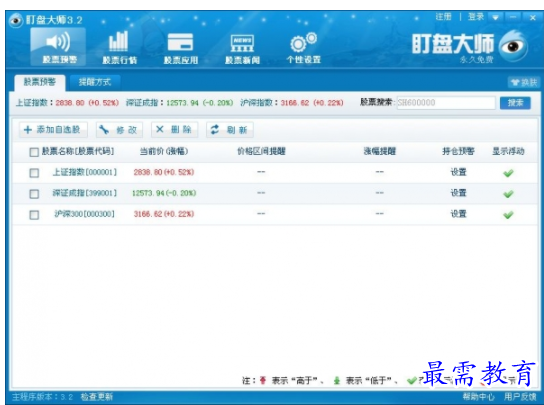Click the 显示浮动 column header
Image resolution: width=544 pixels, height=405 pixels.
(x=508, y=151)
